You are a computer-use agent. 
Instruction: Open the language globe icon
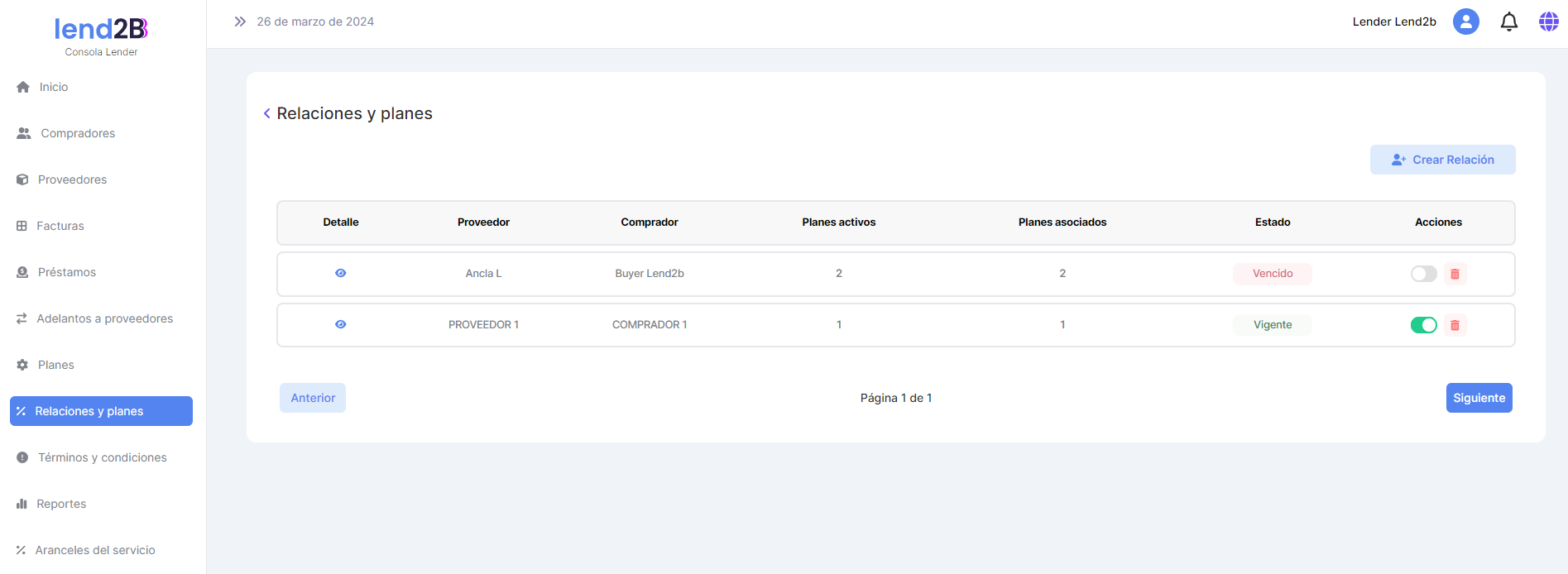[x=1548, y=22]
